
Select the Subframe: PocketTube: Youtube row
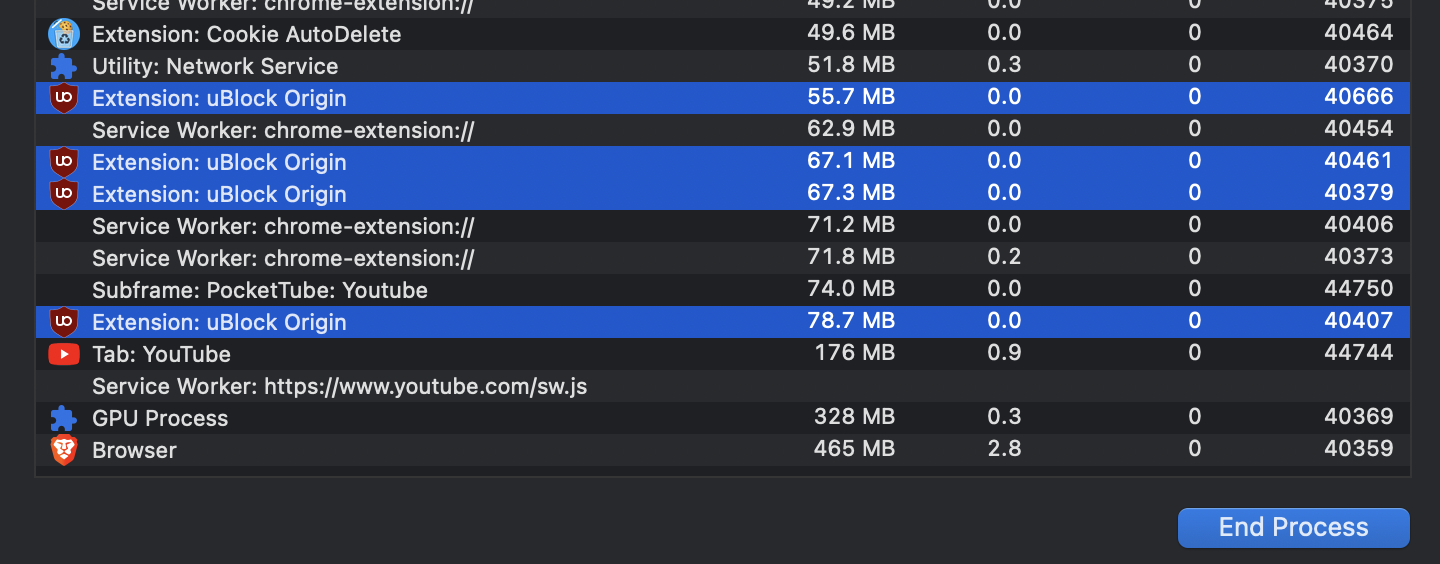click(723, 290)
